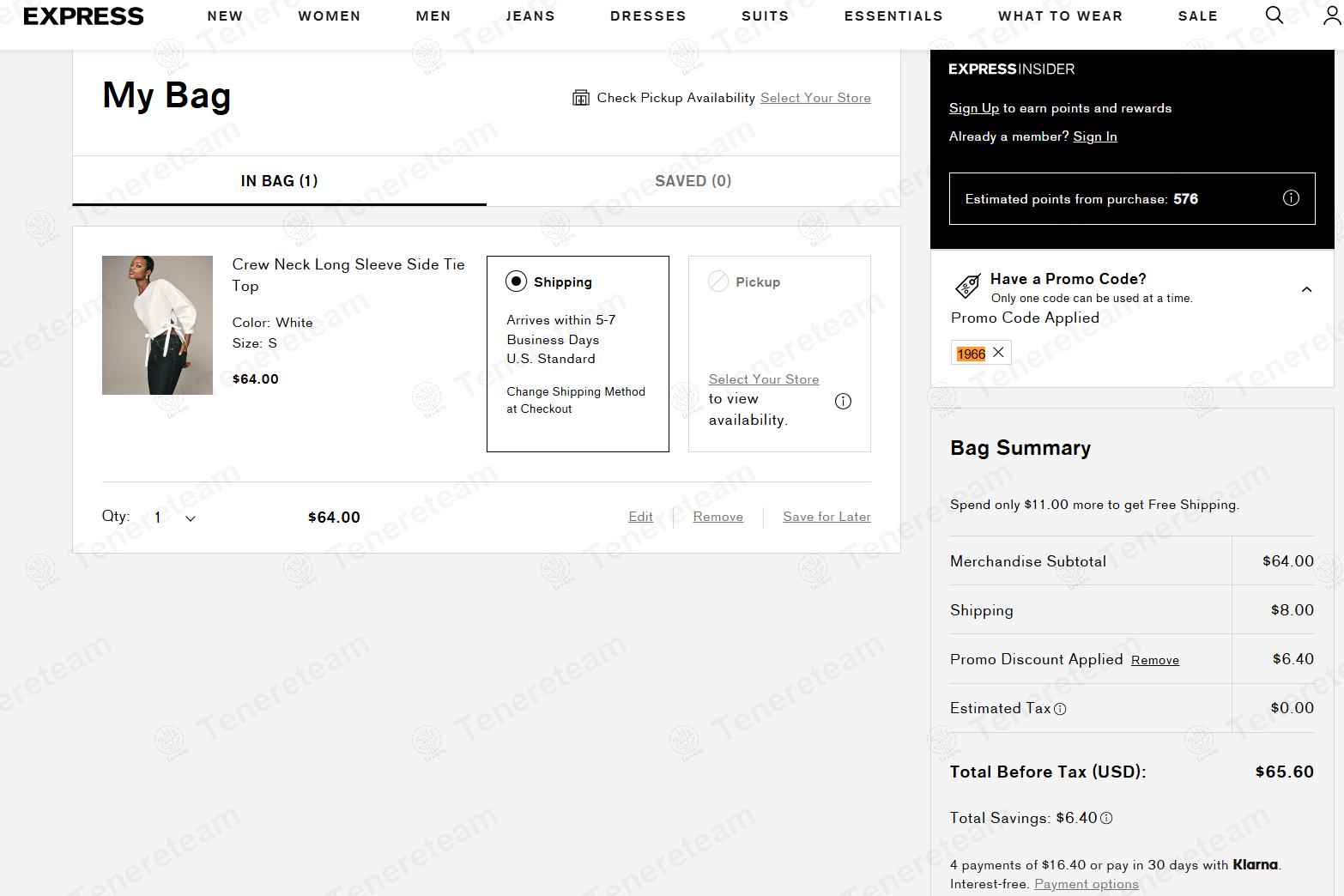Open Klarna Payment options link
The image size is (1344, 896).
pos(1086,884)
